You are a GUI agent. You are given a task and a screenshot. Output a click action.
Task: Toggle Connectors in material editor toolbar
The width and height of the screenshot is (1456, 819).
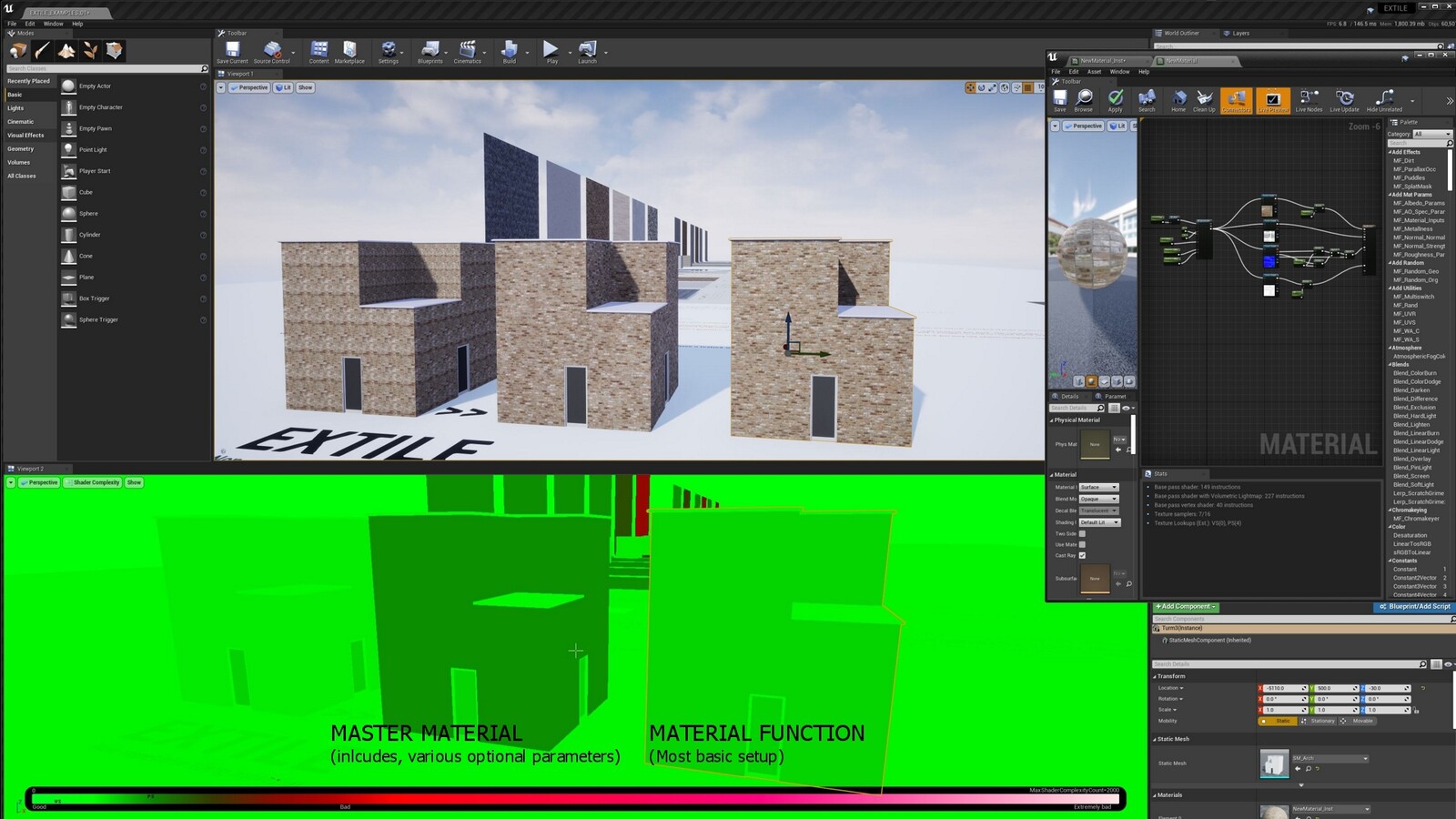click(1236, 100)
